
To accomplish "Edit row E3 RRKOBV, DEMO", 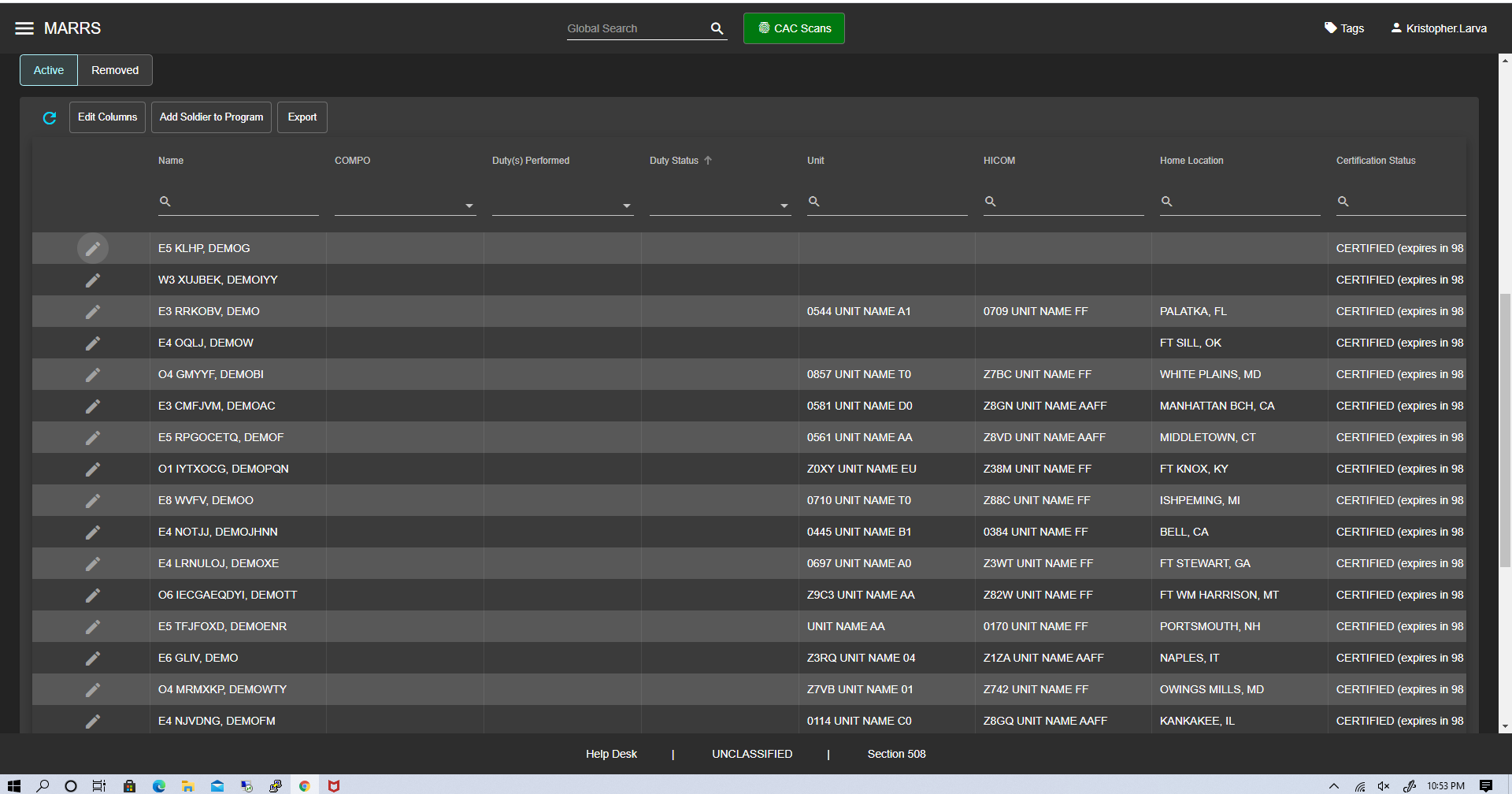I will [93, 311].
